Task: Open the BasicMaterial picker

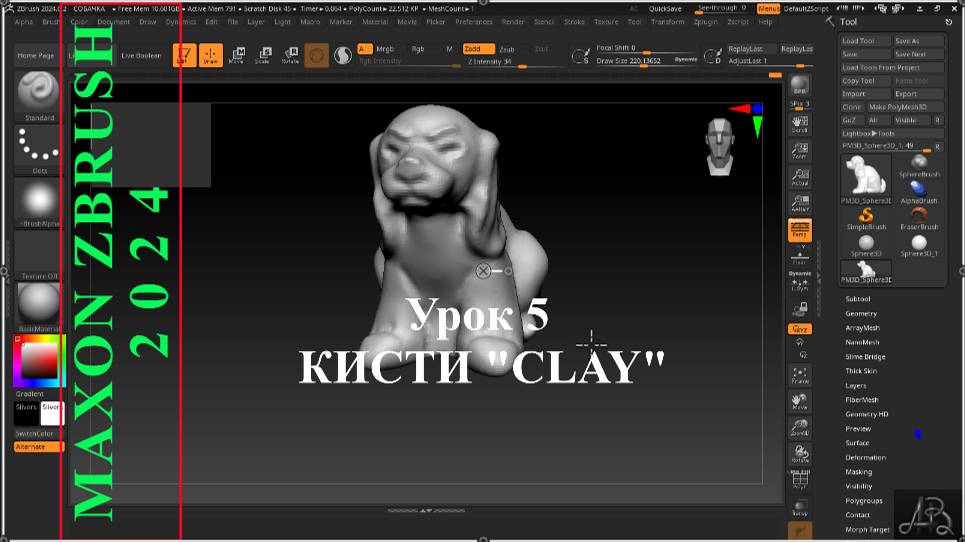Action: (39, 308)
